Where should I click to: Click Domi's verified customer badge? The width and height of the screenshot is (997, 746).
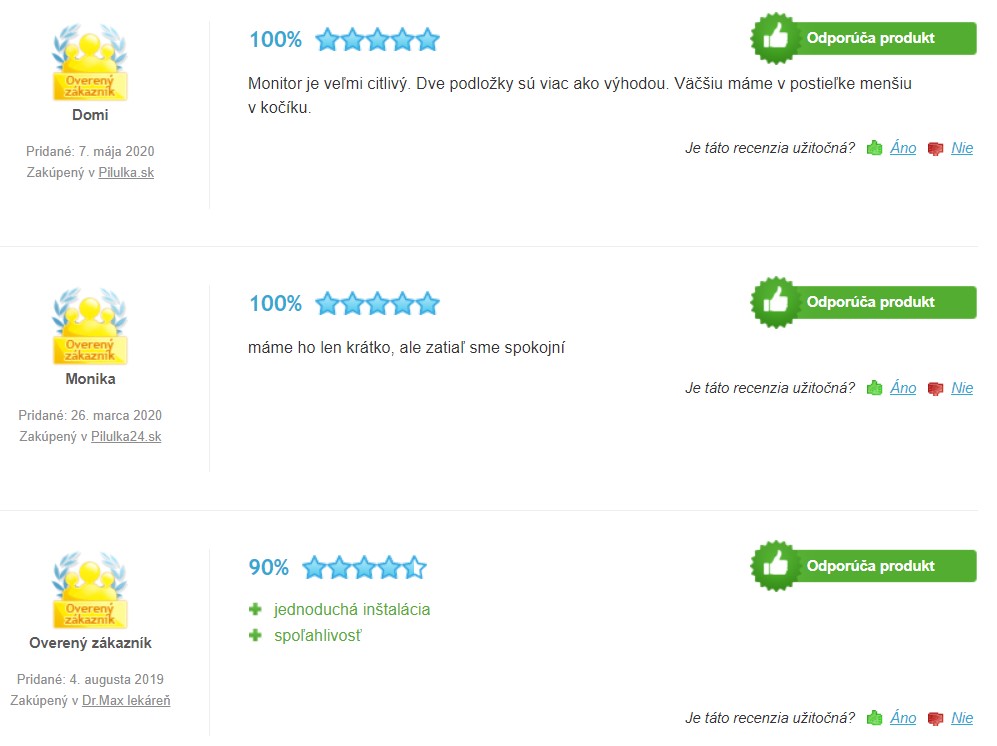[x=90, y=62]
